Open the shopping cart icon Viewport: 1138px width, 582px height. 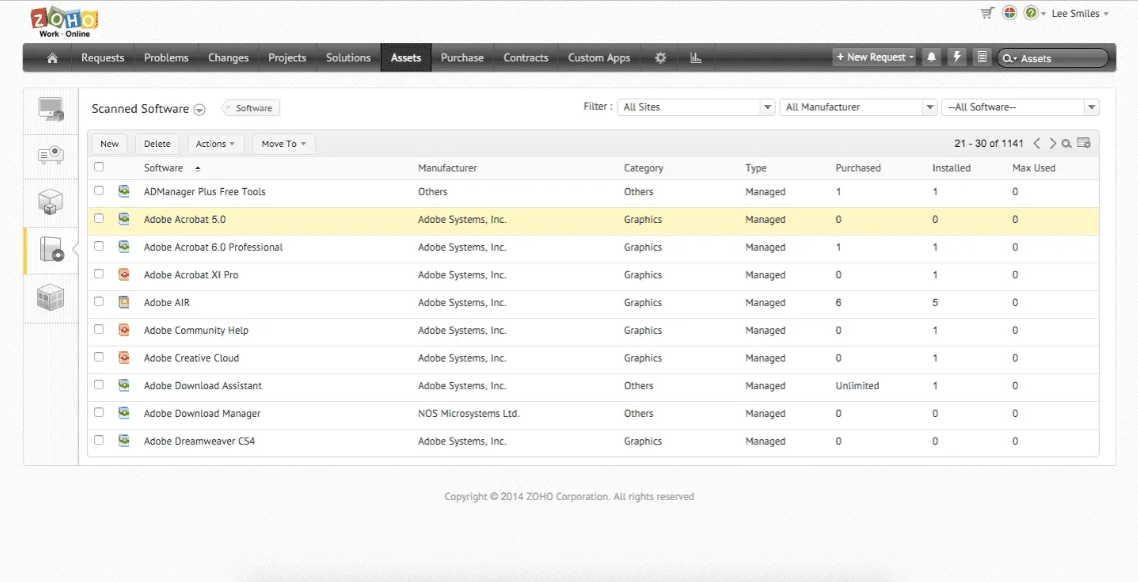click(x=987, y=13)
